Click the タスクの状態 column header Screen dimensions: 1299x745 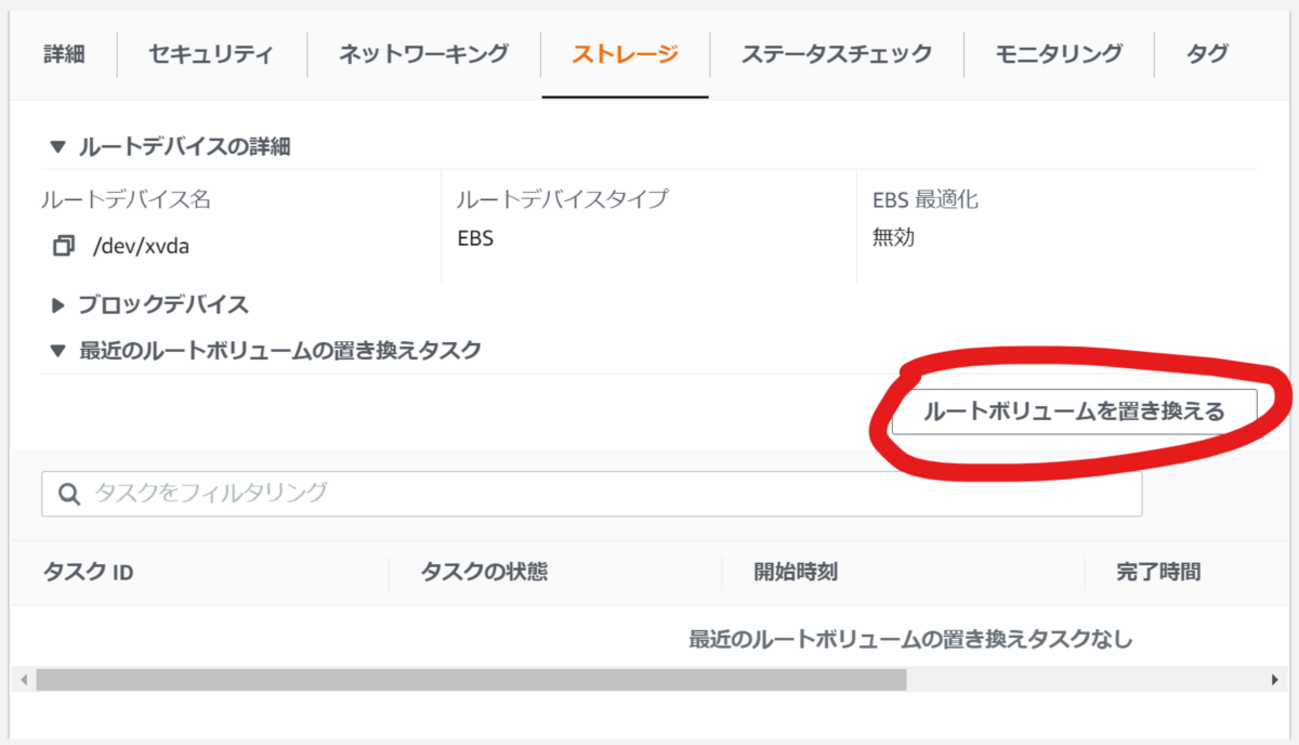(484, 573)
